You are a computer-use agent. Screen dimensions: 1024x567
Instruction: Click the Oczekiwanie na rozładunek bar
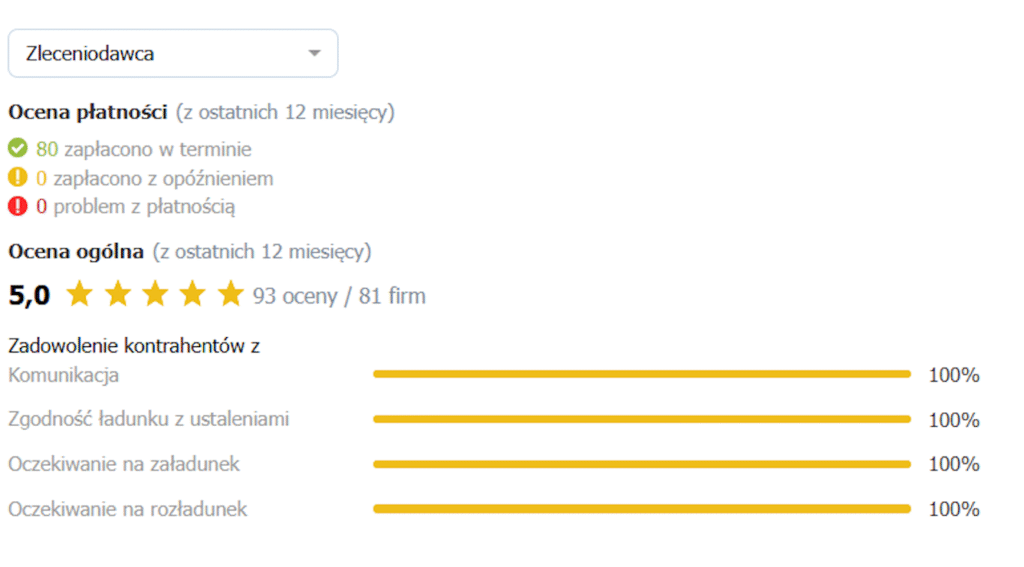point(641,509)
